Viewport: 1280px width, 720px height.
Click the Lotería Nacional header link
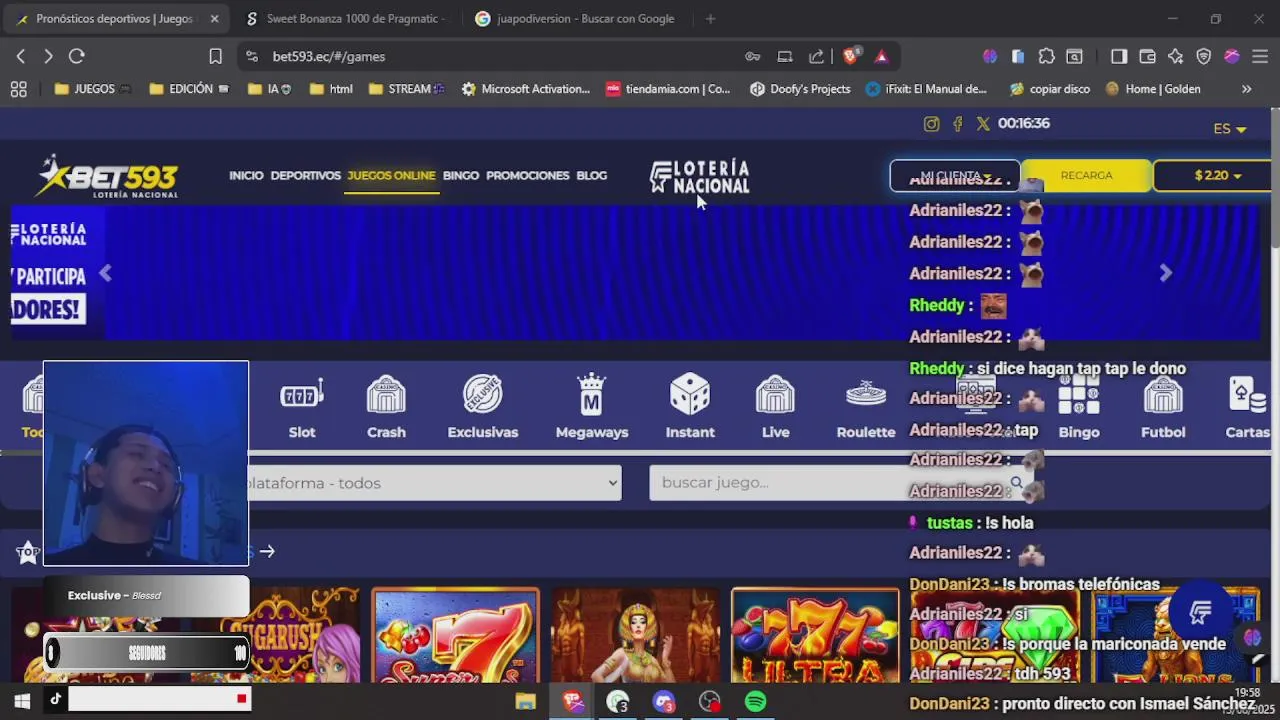(x=699, y=177)
